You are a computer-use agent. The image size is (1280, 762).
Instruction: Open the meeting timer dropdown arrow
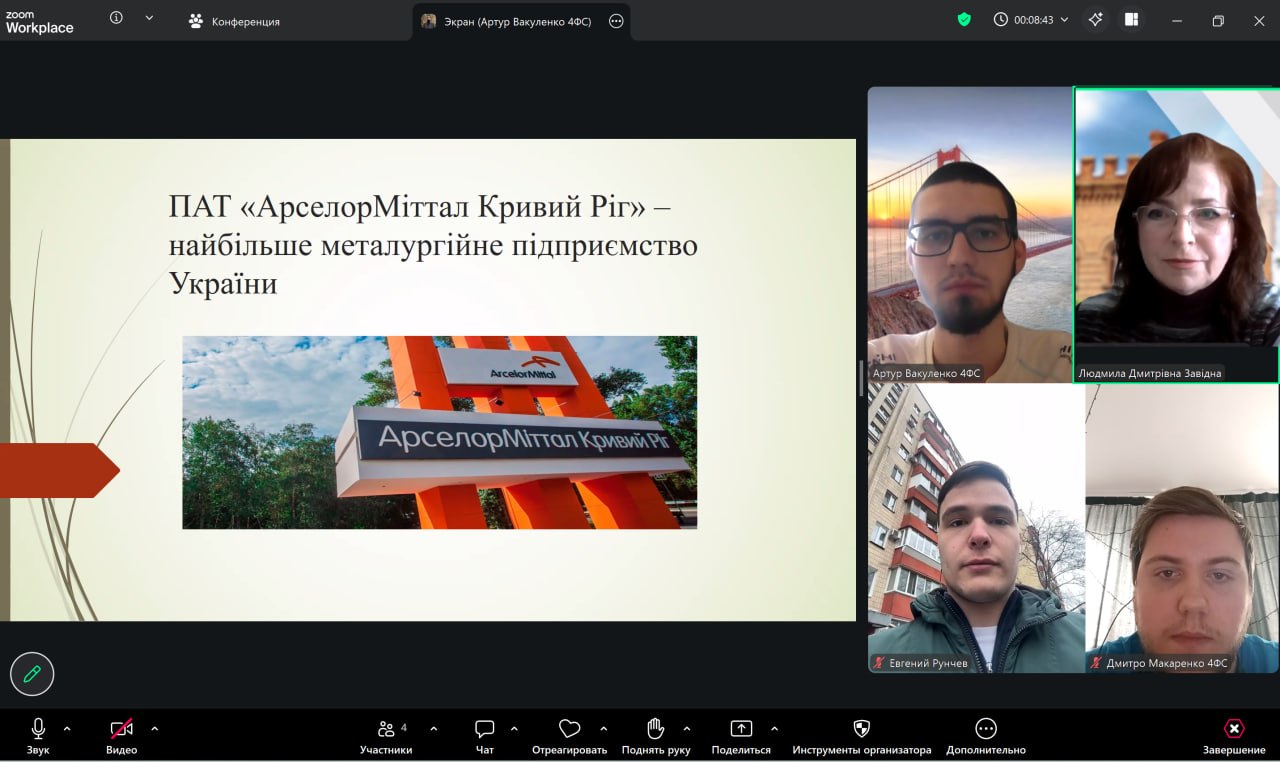(x=1064, y=20)
